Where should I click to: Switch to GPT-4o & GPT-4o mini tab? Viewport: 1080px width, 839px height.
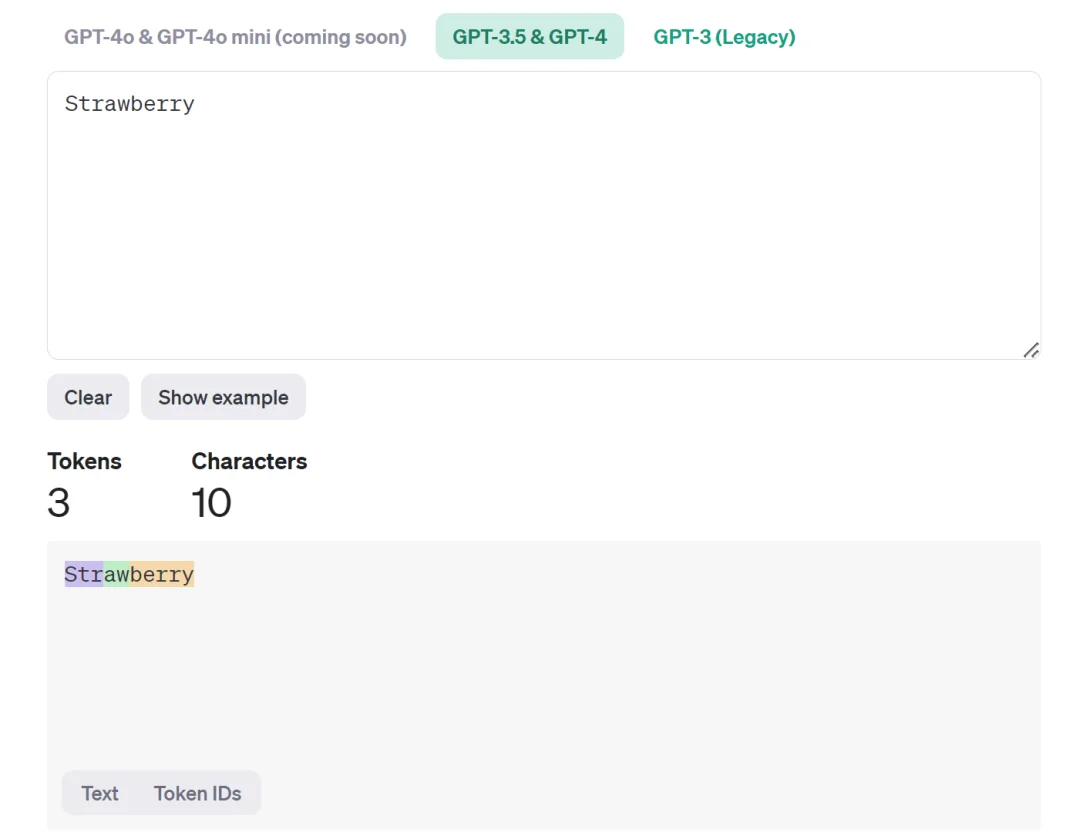[x=235, y=37]
